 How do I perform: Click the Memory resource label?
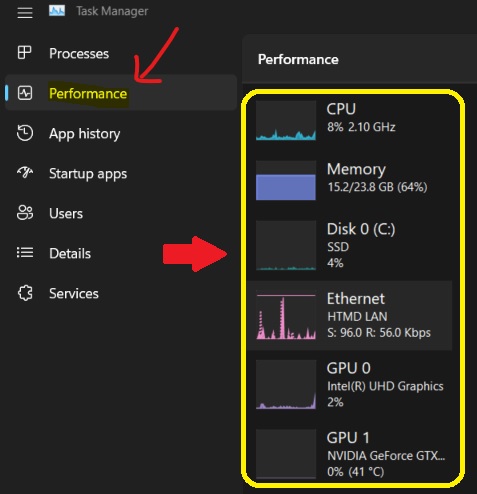pyautogui.click(x=356, y=169)
